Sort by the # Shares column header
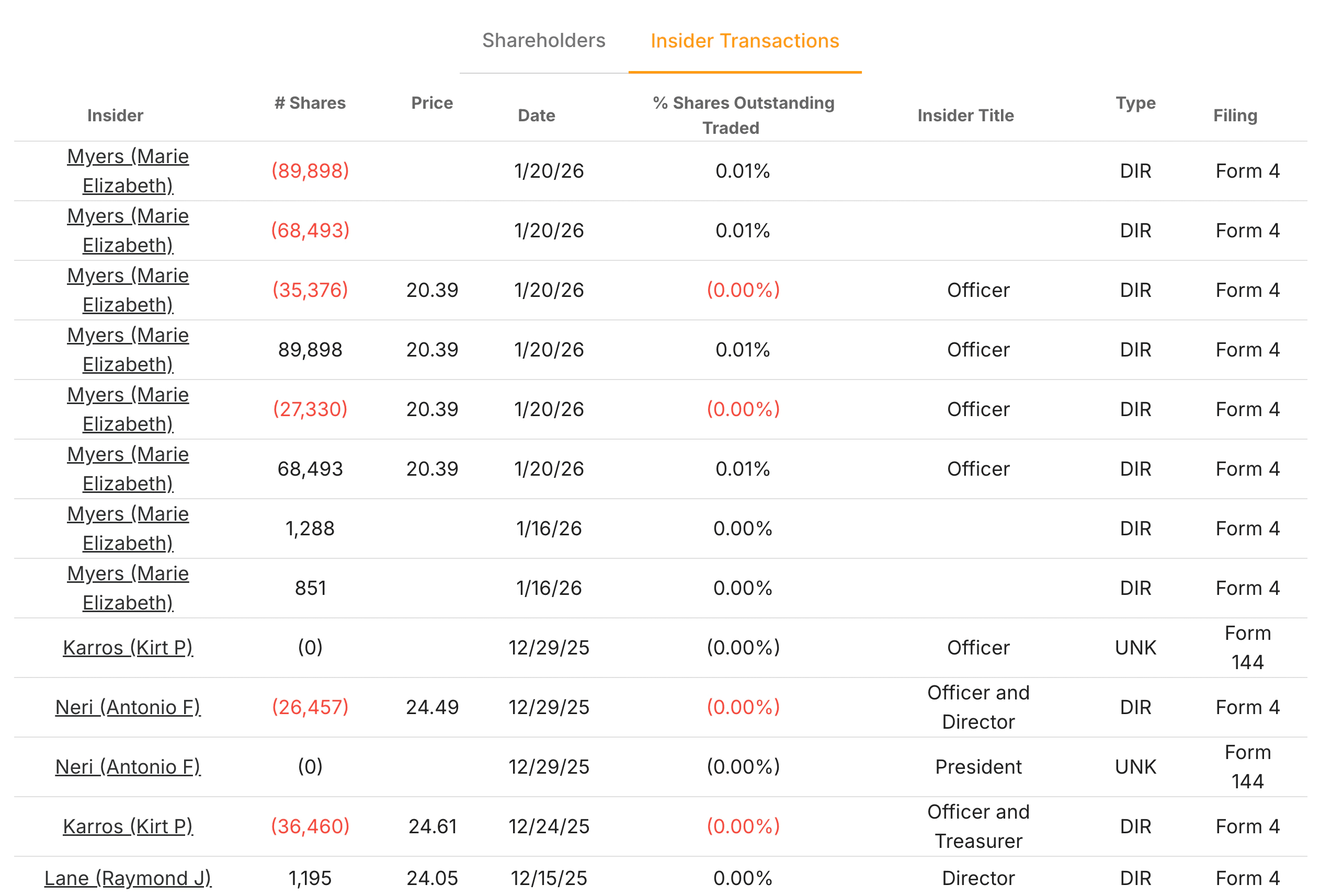 click(x=311, y=103)
